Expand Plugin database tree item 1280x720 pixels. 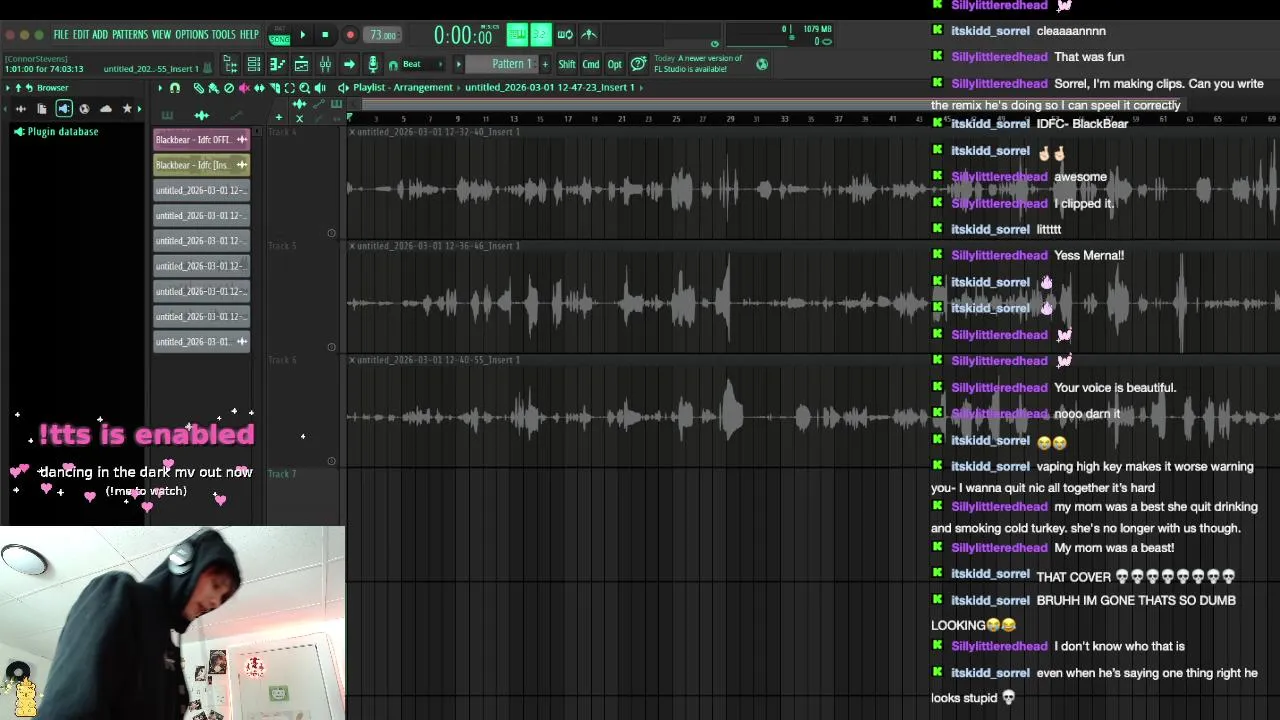57,132
